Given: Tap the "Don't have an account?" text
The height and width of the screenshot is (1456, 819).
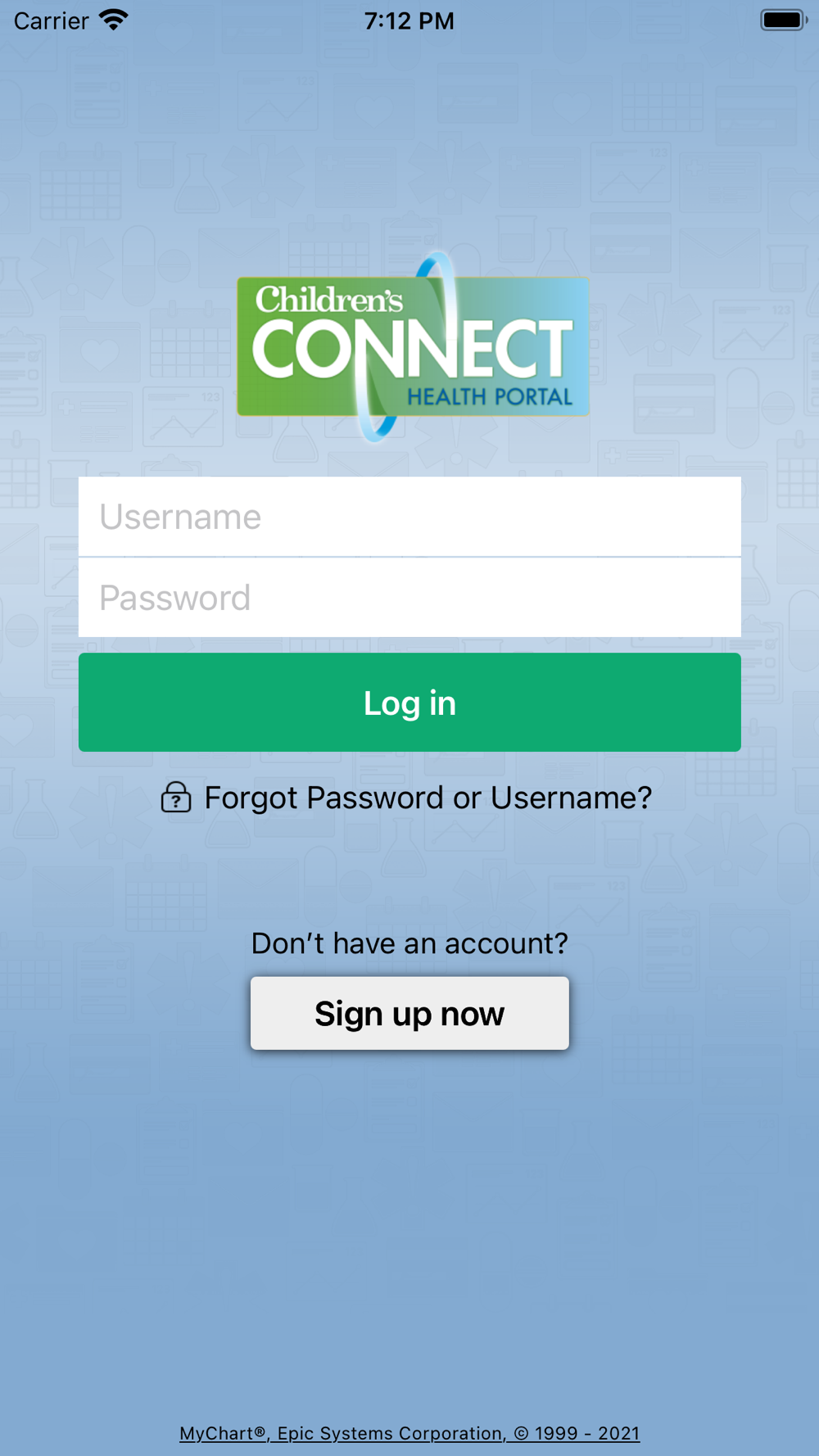Looking at the screenshot, I should (409, 943).
